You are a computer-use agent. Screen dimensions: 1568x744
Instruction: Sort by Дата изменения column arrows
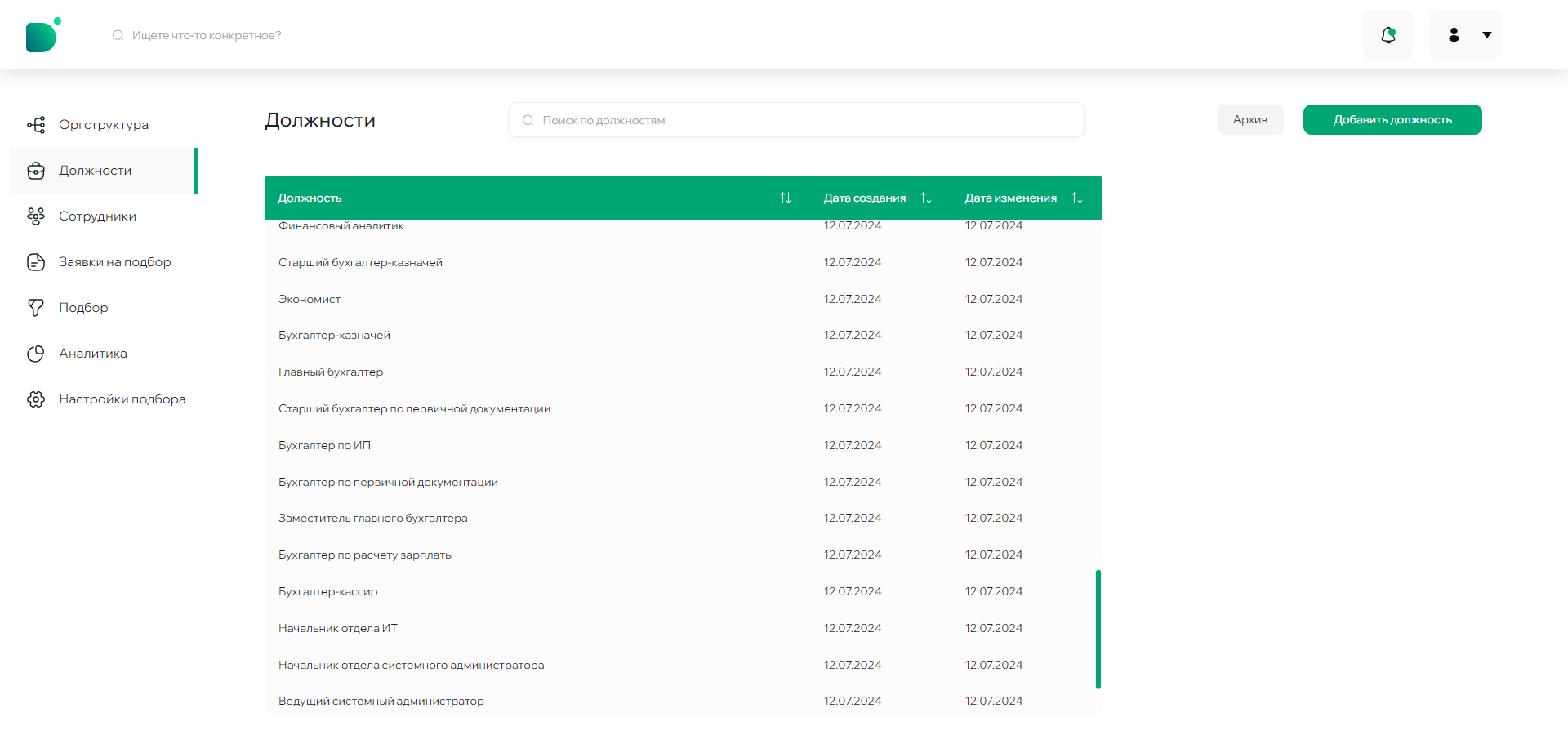coord(1077,198)
